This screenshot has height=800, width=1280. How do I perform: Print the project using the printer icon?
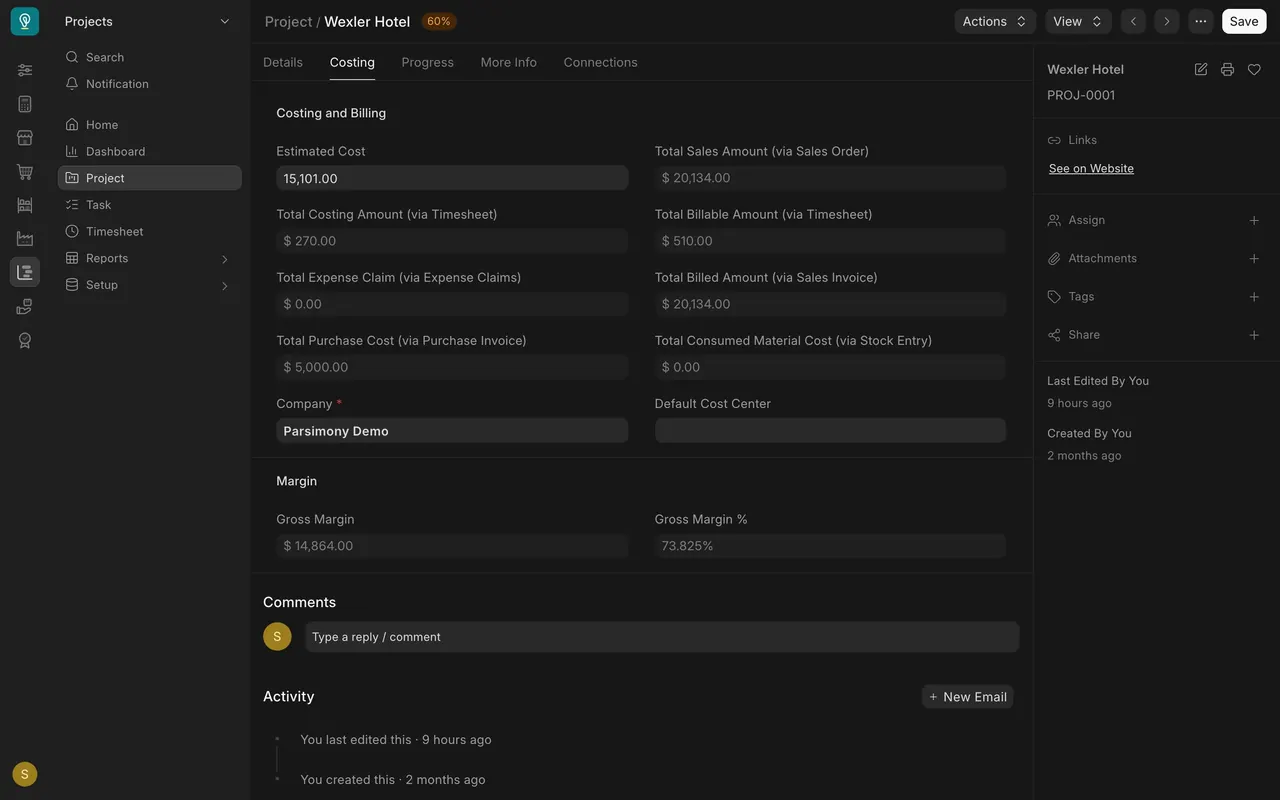pos(1227,69)
